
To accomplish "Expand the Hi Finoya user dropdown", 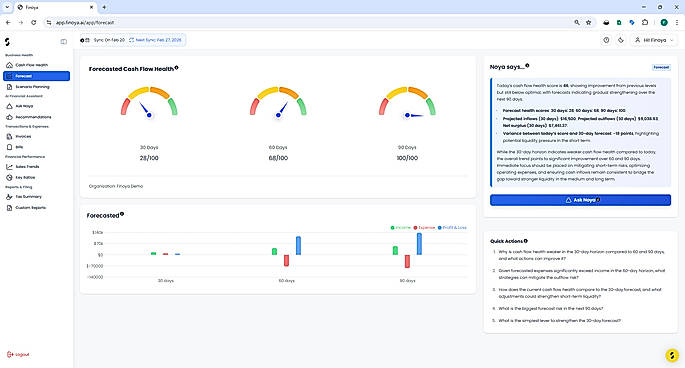I will coord(654,40).
